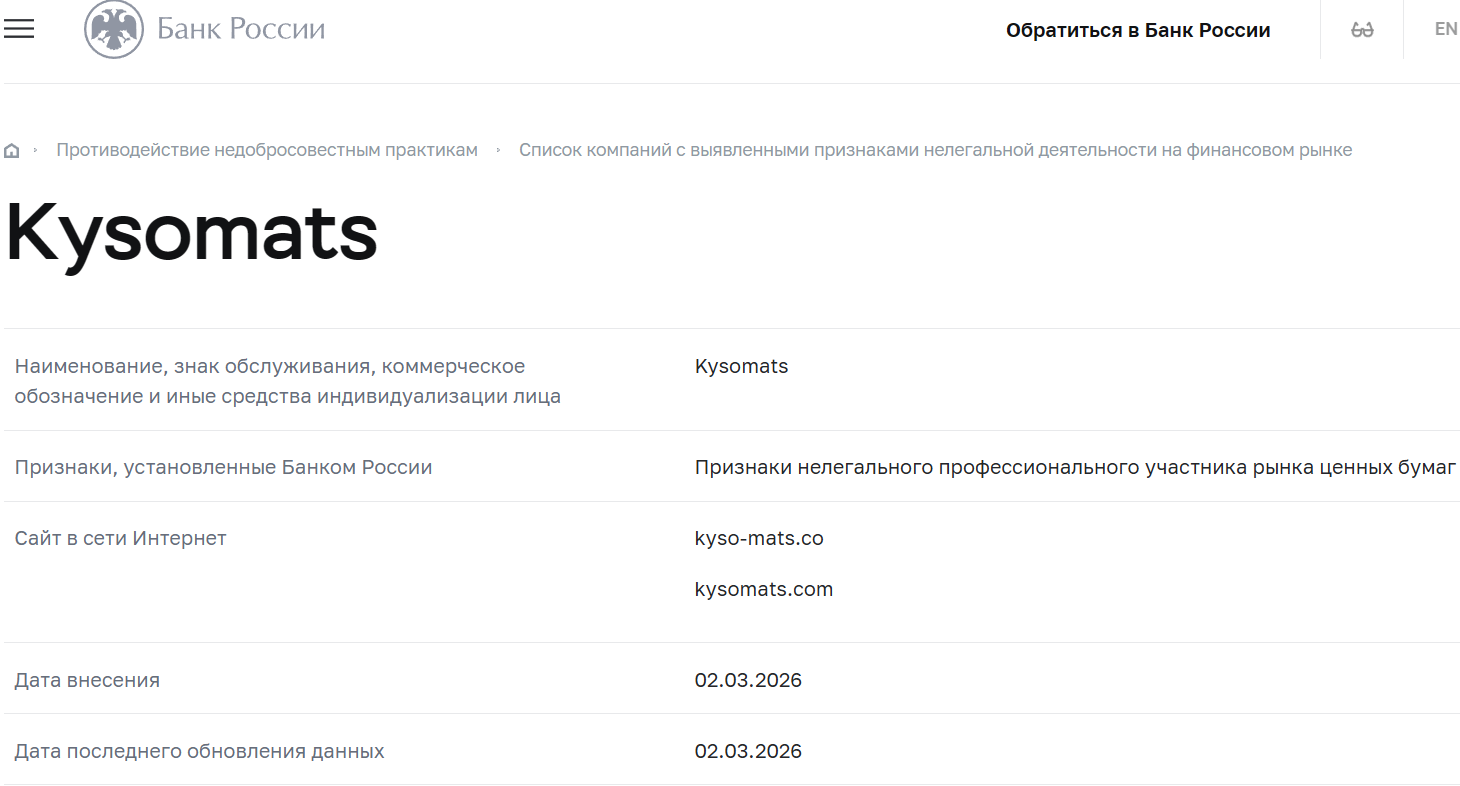1460x786 pixels.
Task: Click the Bank of Russia eagle emblem
Action: (x=112, y=29)
